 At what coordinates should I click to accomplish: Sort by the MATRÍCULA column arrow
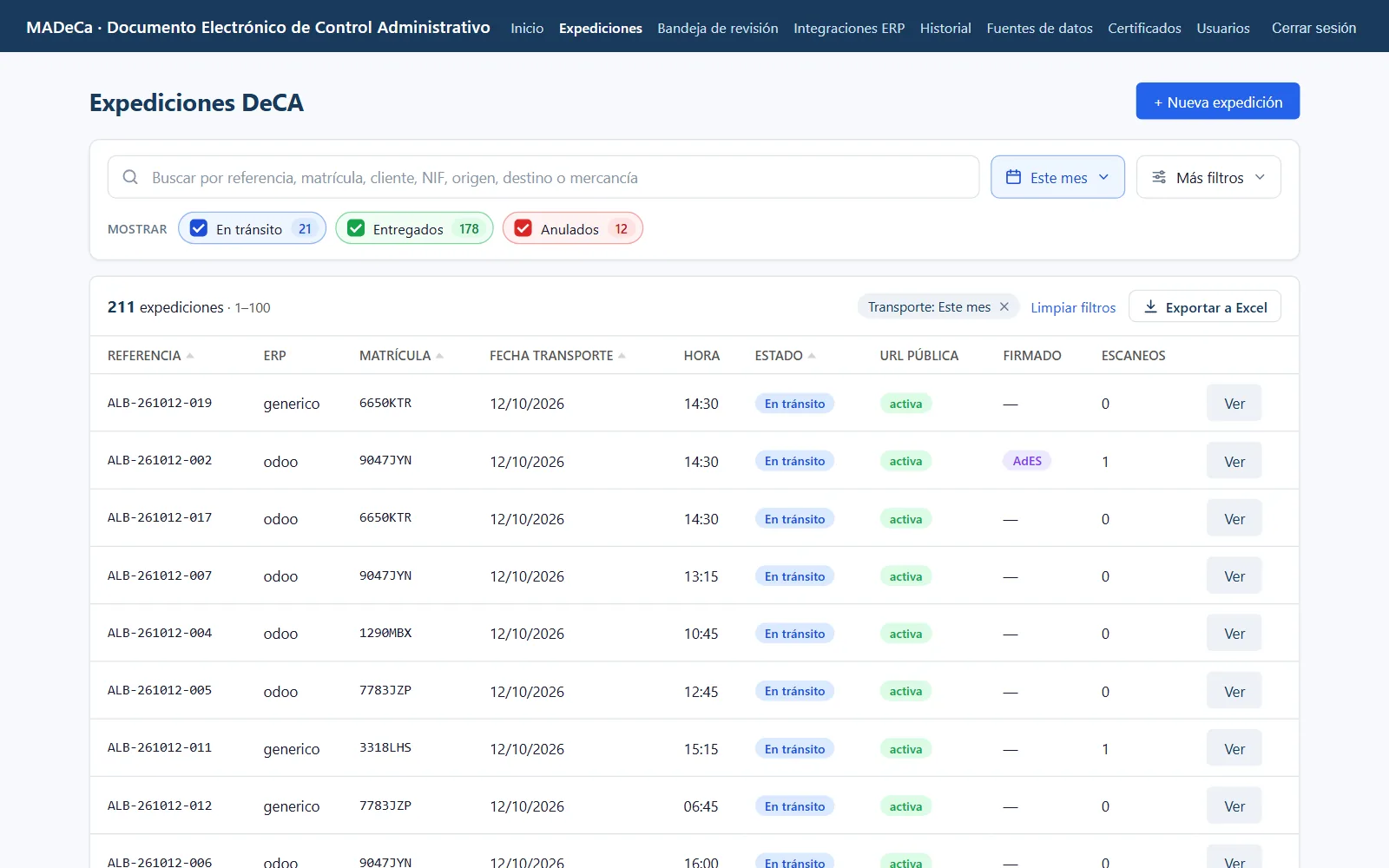tap(440, 356)
